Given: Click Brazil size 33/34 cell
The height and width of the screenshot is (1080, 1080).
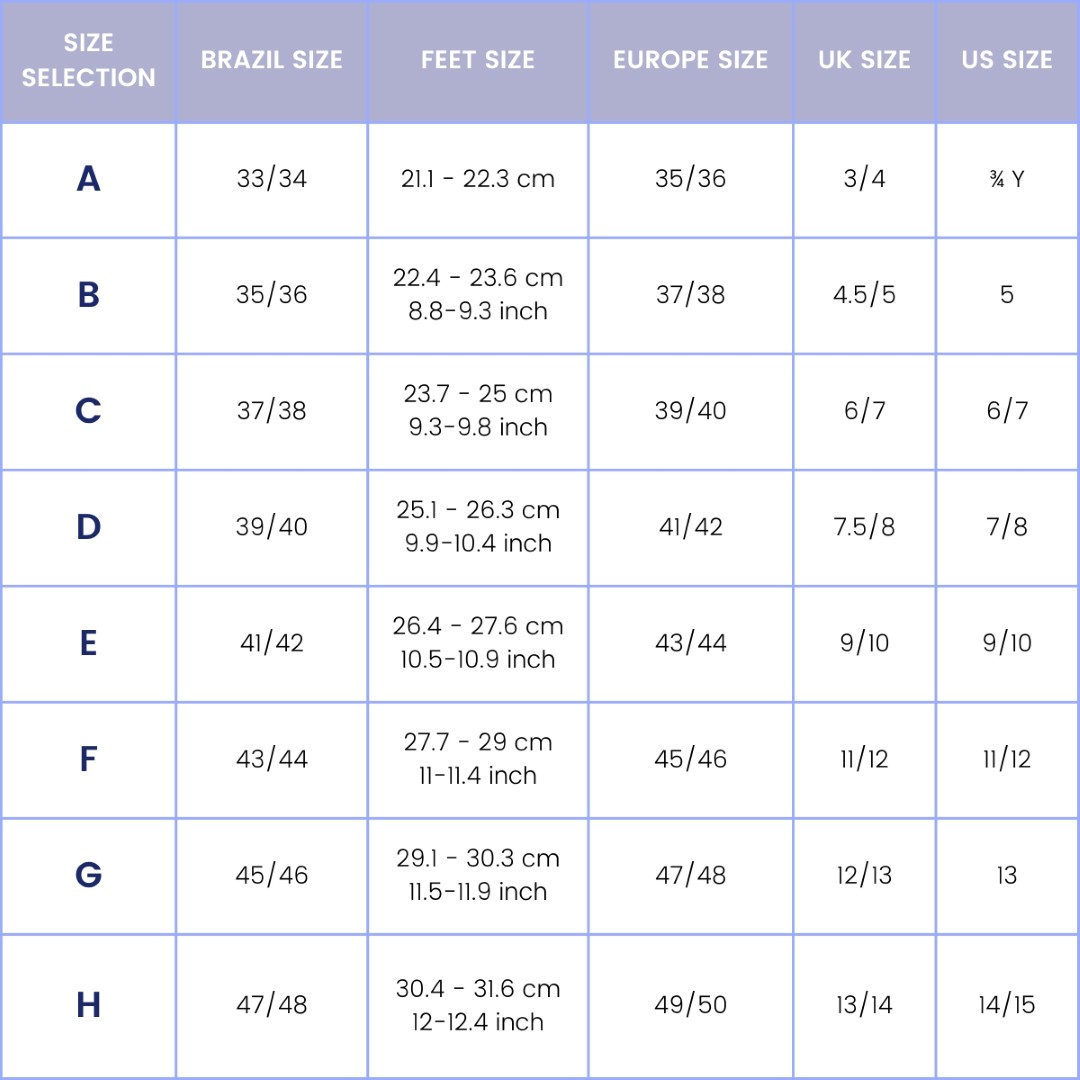Looking at the screenshot, I should [271, 179].
